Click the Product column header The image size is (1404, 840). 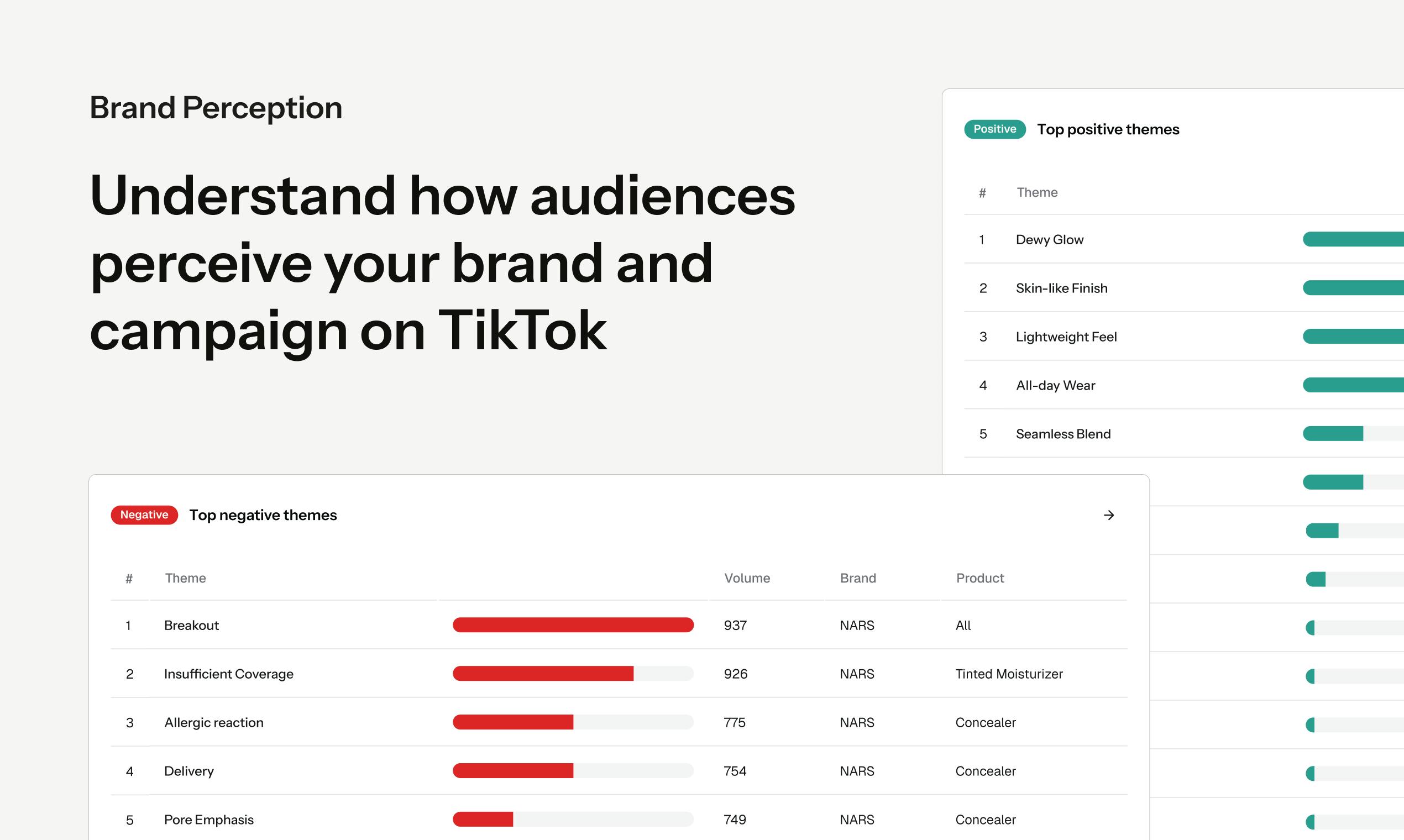click(980, 578)
